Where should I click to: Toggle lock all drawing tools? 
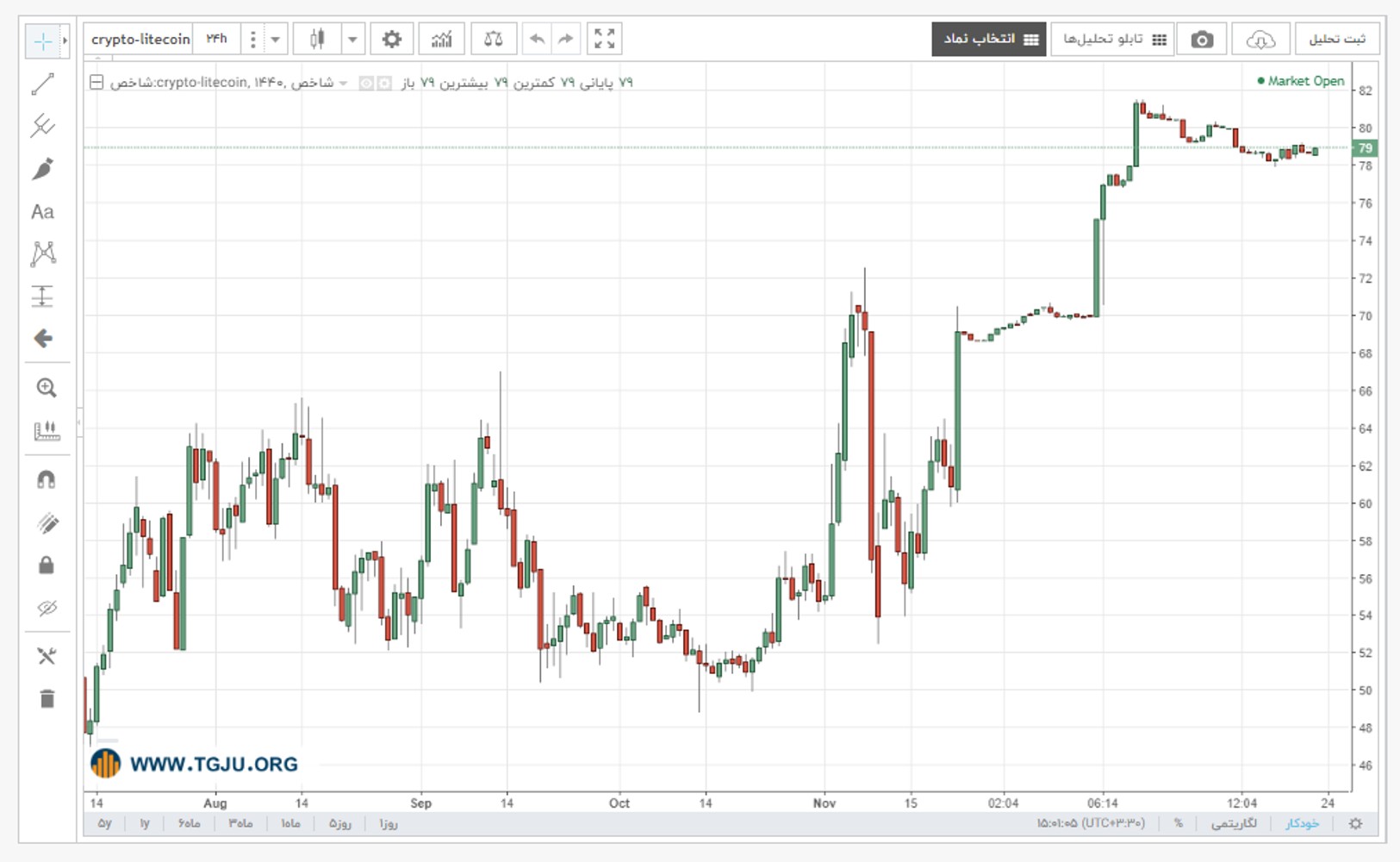coord(47,565)
